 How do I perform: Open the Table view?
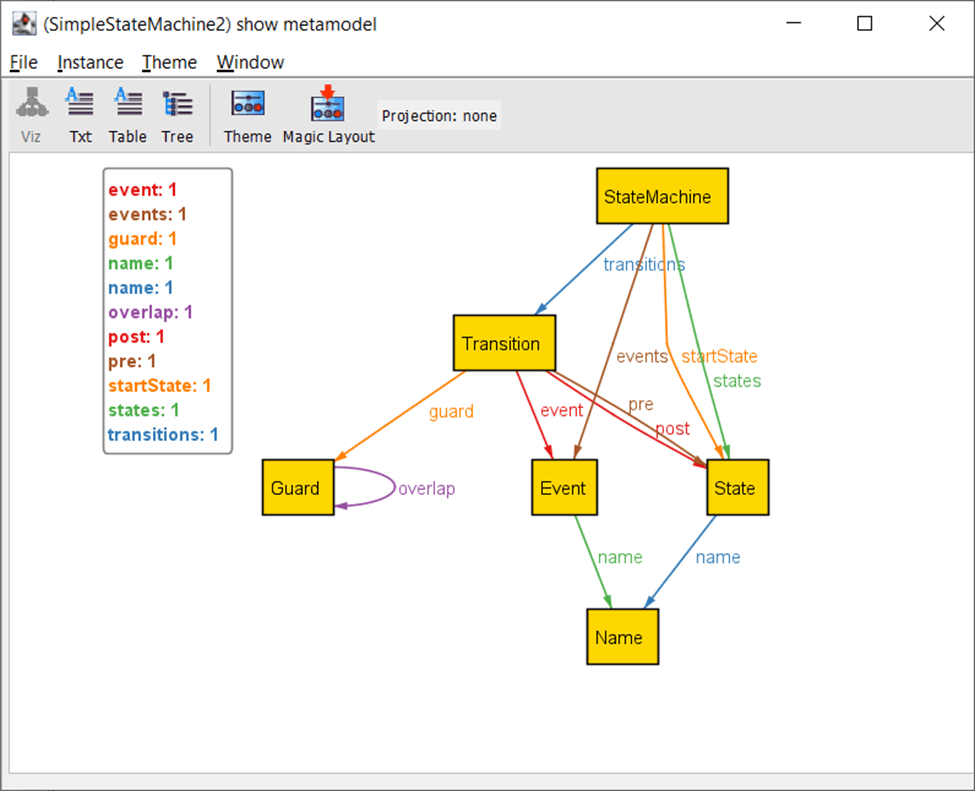128,115
